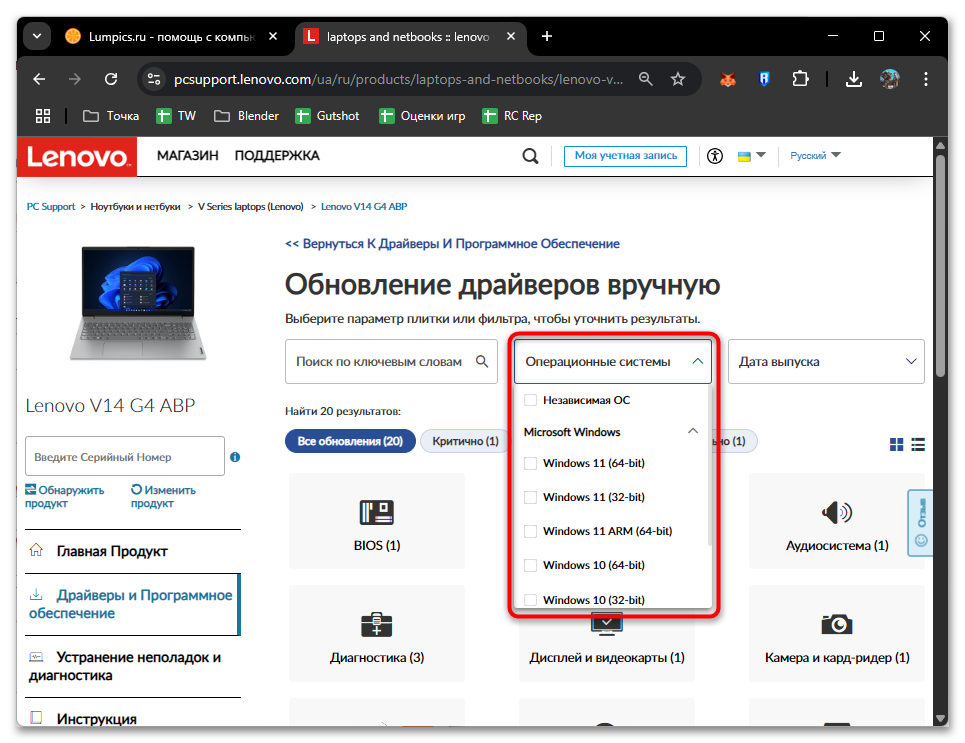Viewport: 965px width, 743px height.
Task: Open the site search magnifier icon
Action: tap(530, 156)
